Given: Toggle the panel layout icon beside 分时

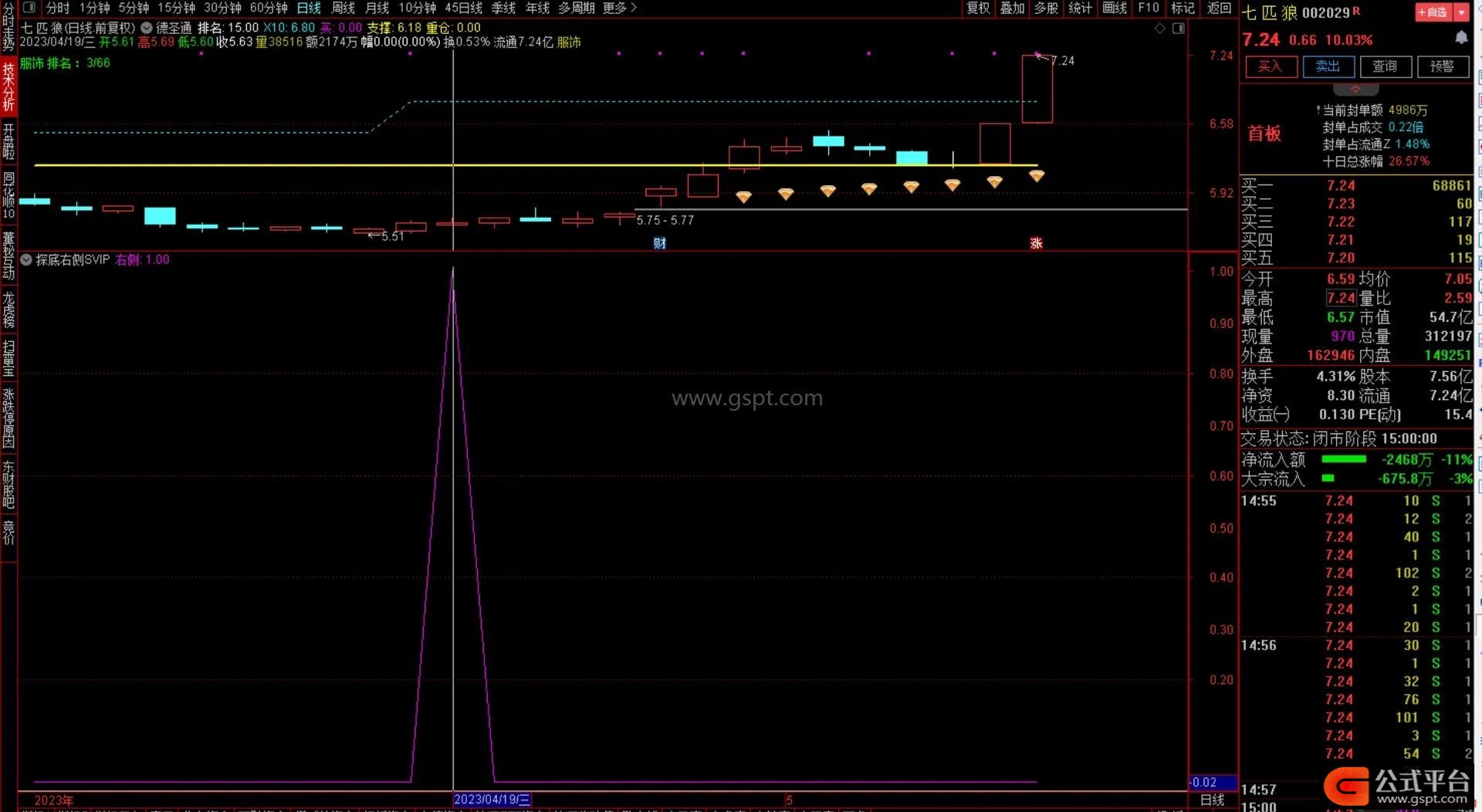Looking at the screenshot, I should (29, 8).
